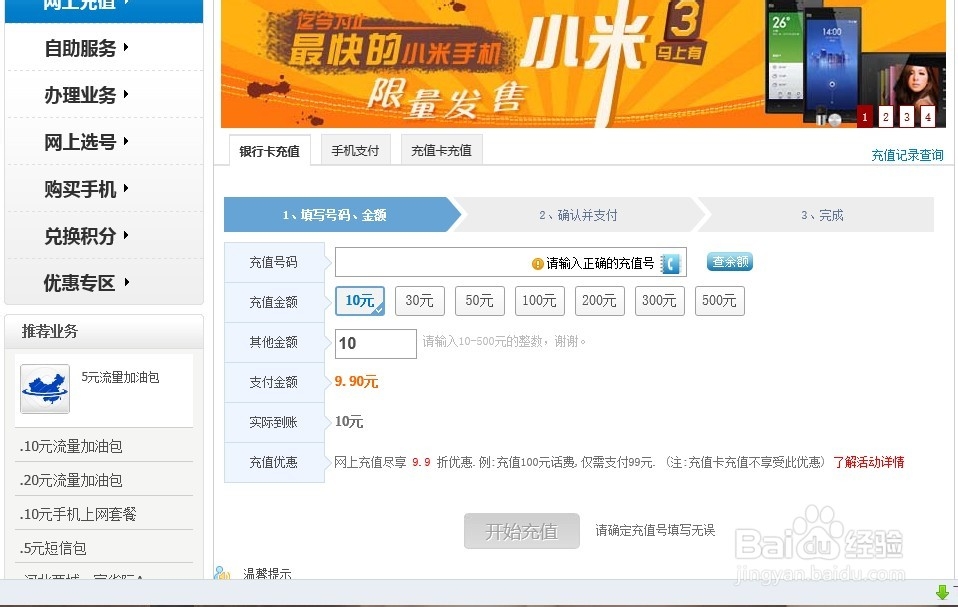958x607 pixels.
Task: Open the .20元流量加油包 link
Action: (x=71, y=481)
